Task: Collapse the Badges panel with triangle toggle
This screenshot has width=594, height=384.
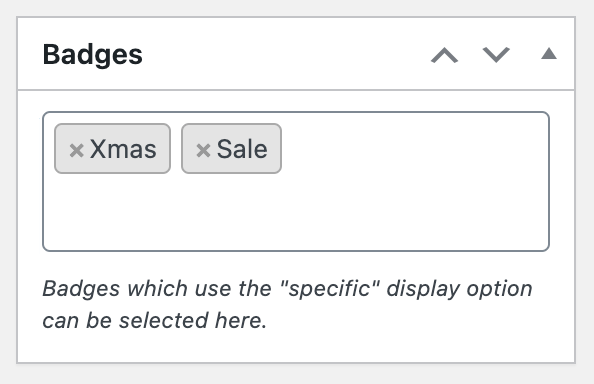Action: point(549,54)
